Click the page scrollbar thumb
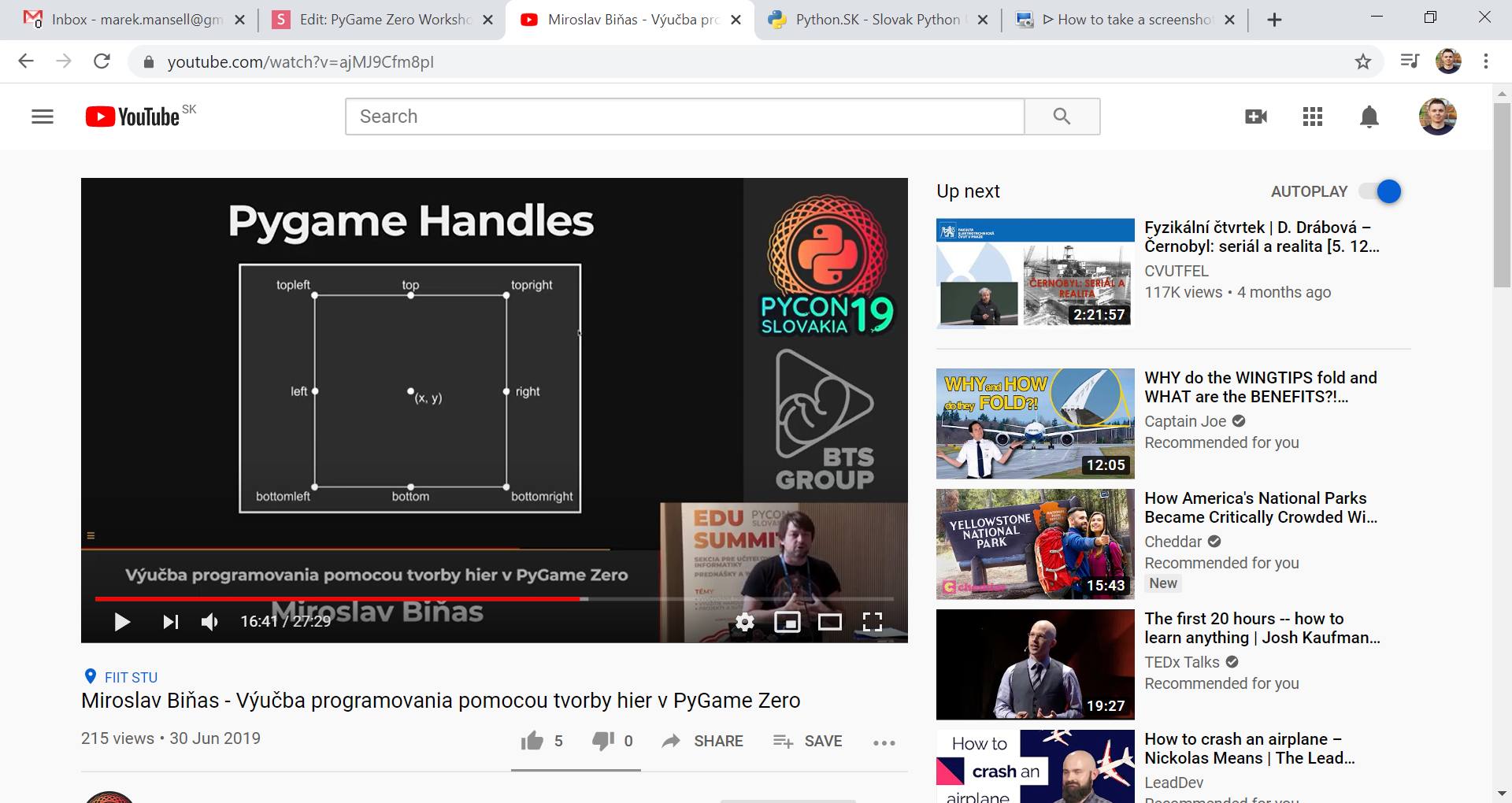This screenshot has height=803, width=1512. tap(1502, 194)
